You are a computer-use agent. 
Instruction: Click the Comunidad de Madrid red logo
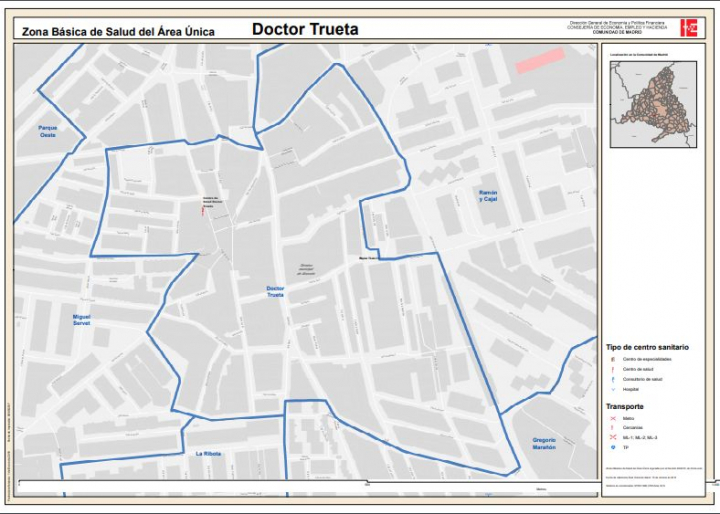point(688,28)
